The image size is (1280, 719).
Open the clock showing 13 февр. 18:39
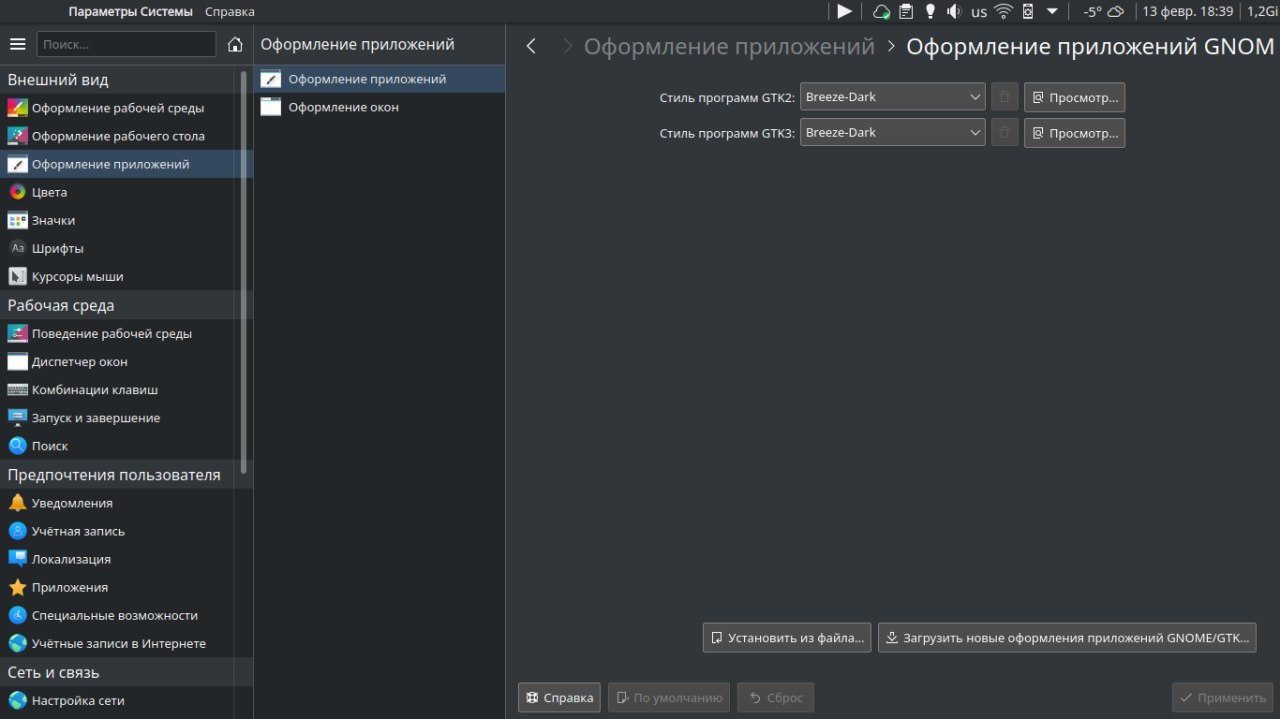coord(1188,12)
